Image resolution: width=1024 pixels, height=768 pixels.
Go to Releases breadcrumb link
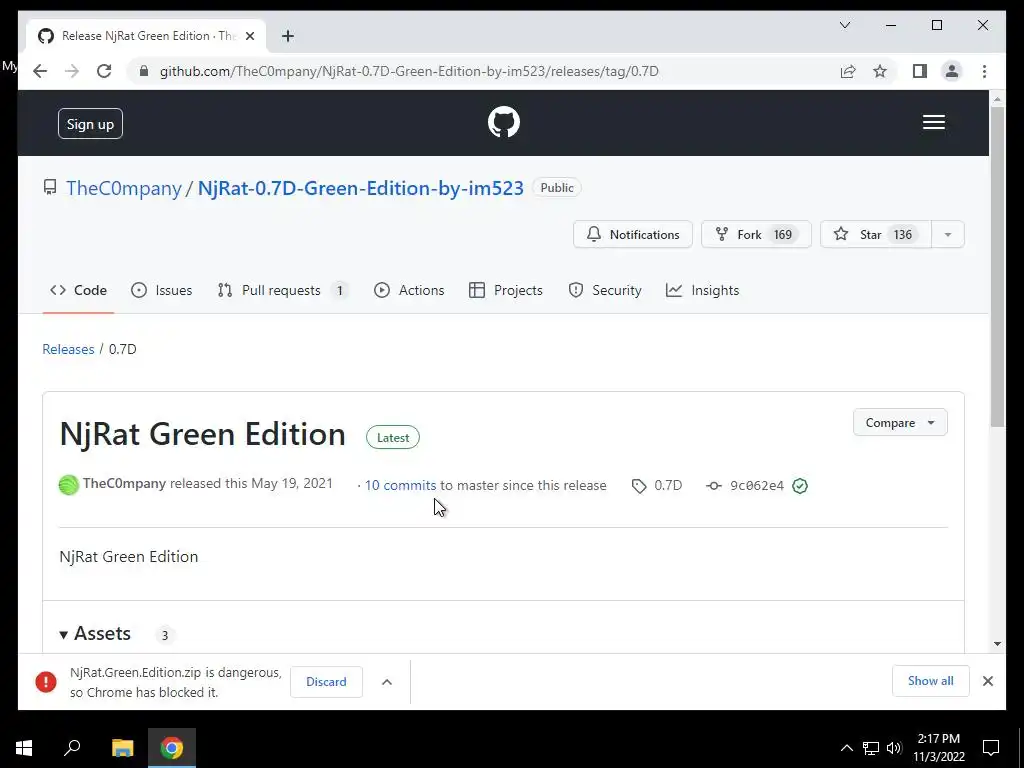[x=69, y=349]
